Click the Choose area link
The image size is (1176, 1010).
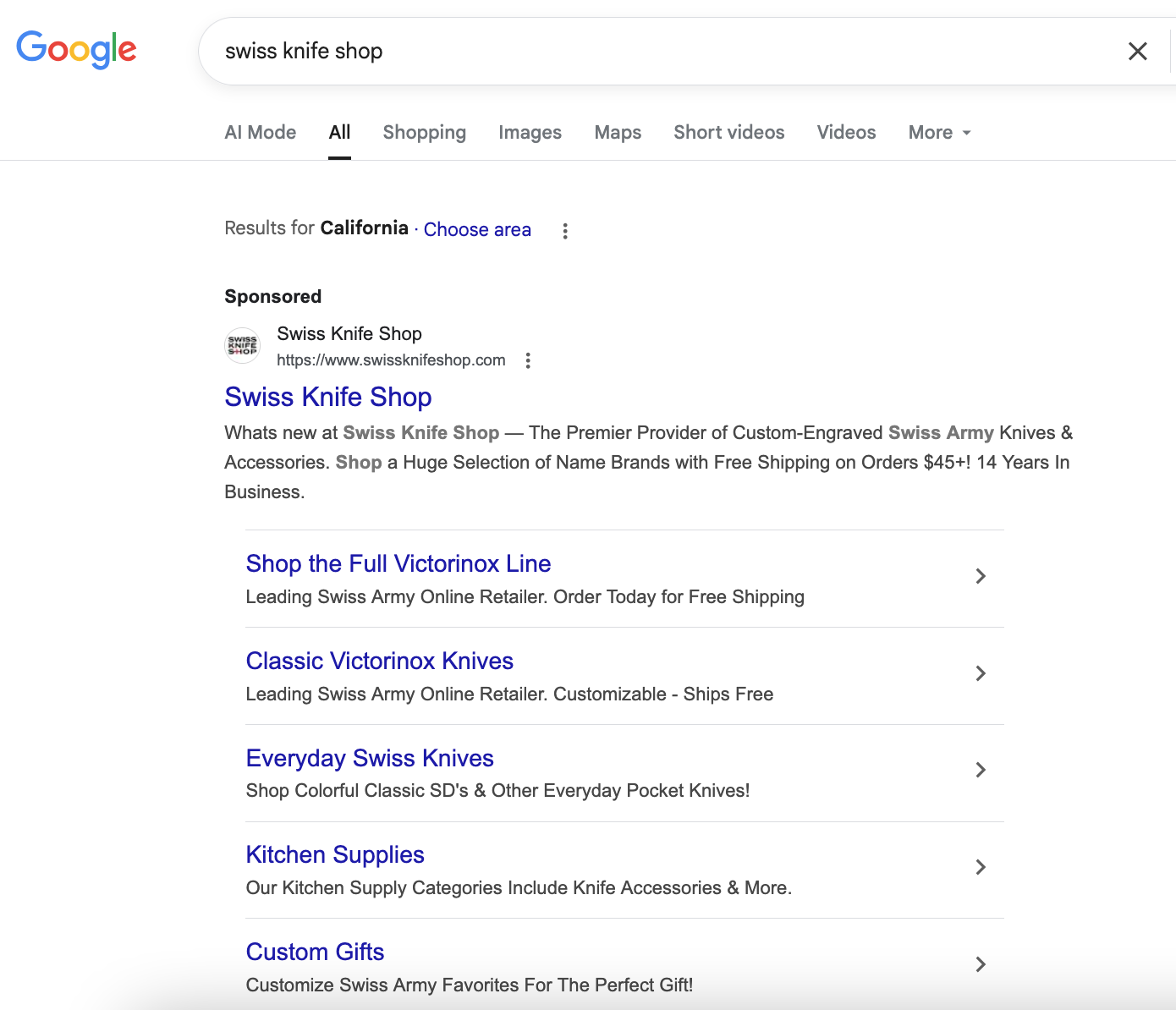(477, 229)
